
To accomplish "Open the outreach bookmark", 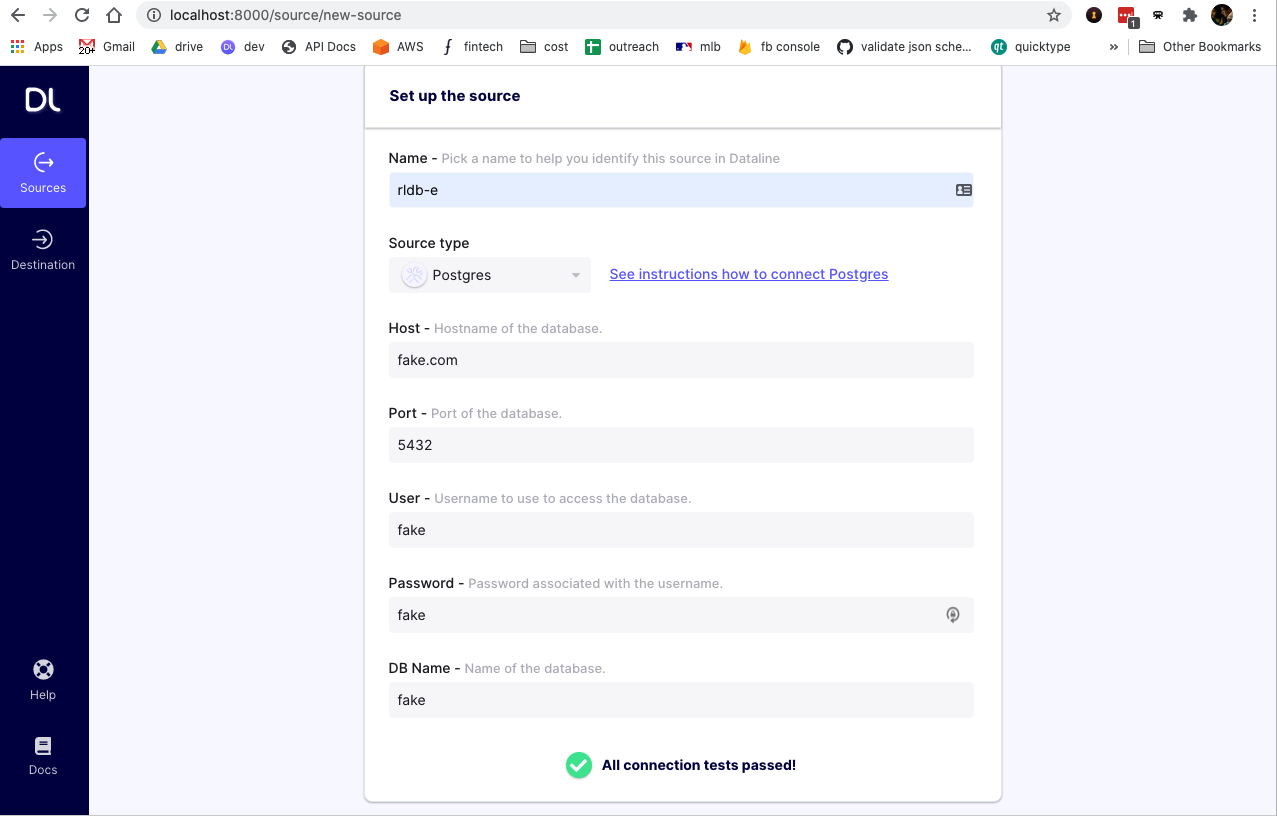I will coord(622,46).
